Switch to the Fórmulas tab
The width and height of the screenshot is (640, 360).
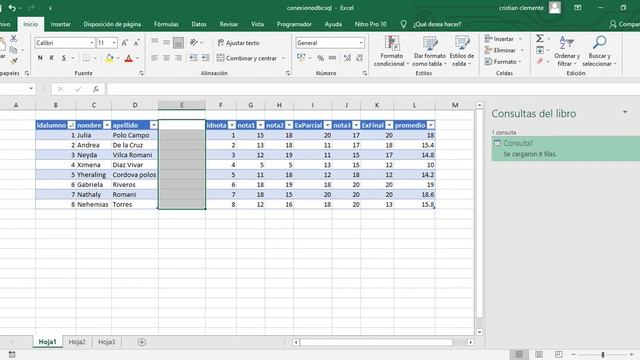point(166,24)
